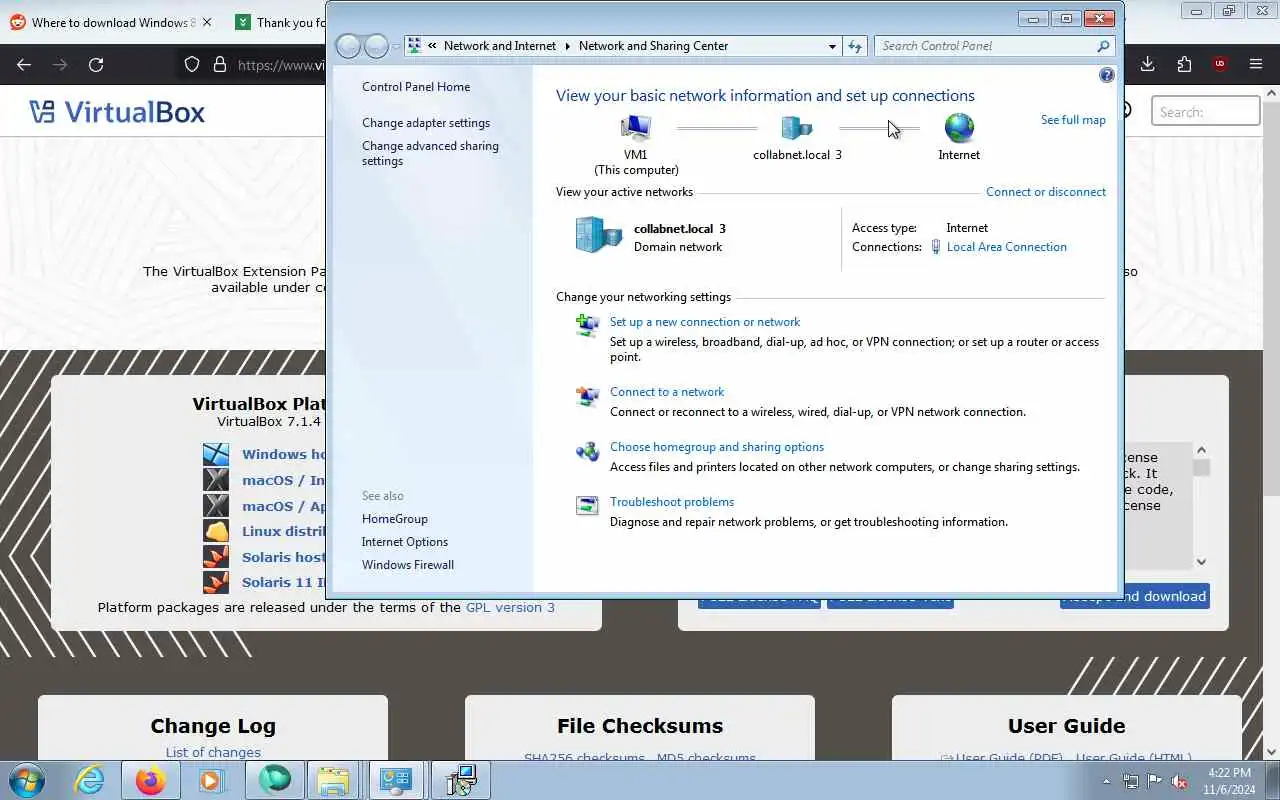This screenshot has width=1280, height=800.
Task: Open Control Panel Home link
Action: 416,87
